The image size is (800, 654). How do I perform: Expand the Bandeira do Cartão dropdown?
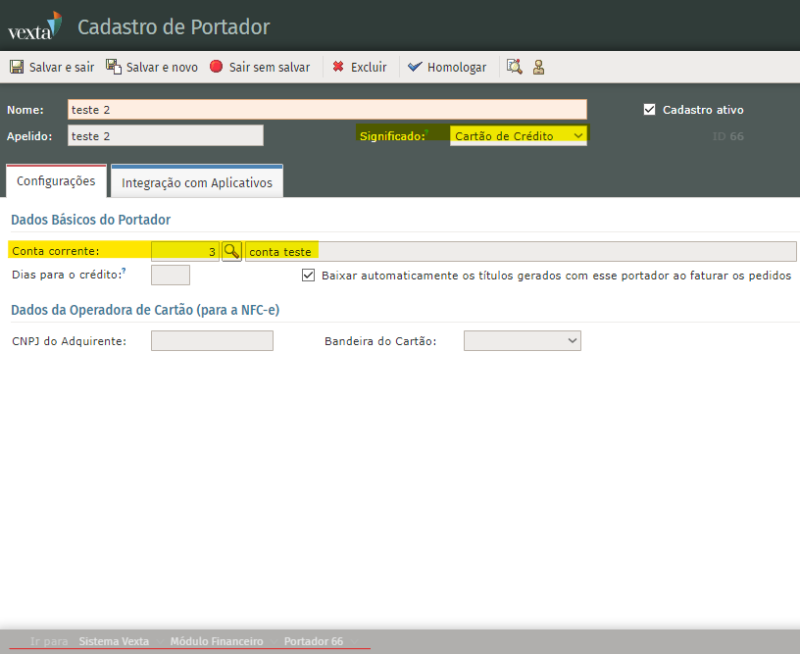pos(522,341)
